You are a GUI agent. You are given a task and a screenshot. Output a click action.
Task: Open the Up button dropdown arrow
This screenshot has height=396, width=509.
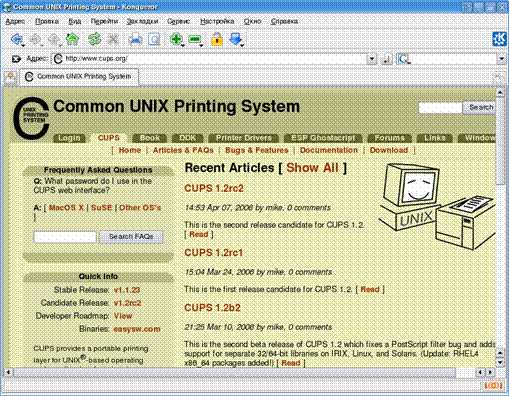click(61, 45)
